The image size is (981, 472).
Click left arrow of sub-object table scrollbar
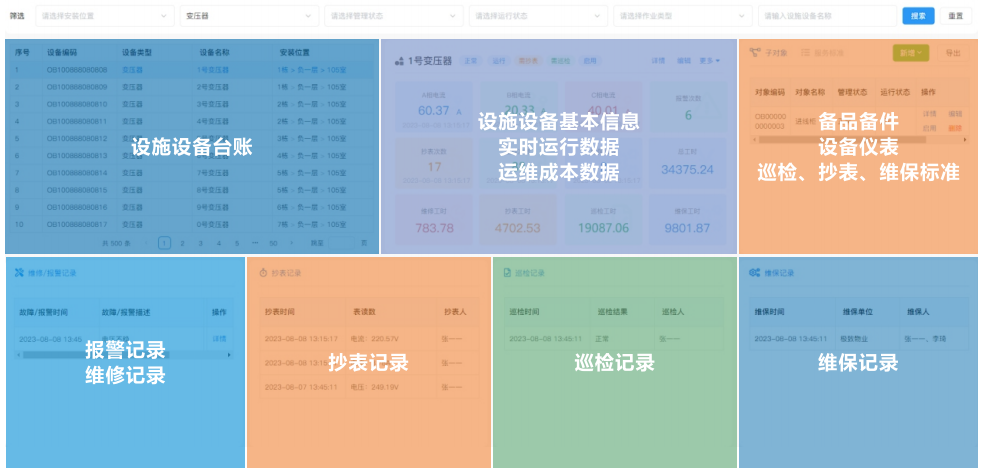pyautogui.click(x=753, y=140)
